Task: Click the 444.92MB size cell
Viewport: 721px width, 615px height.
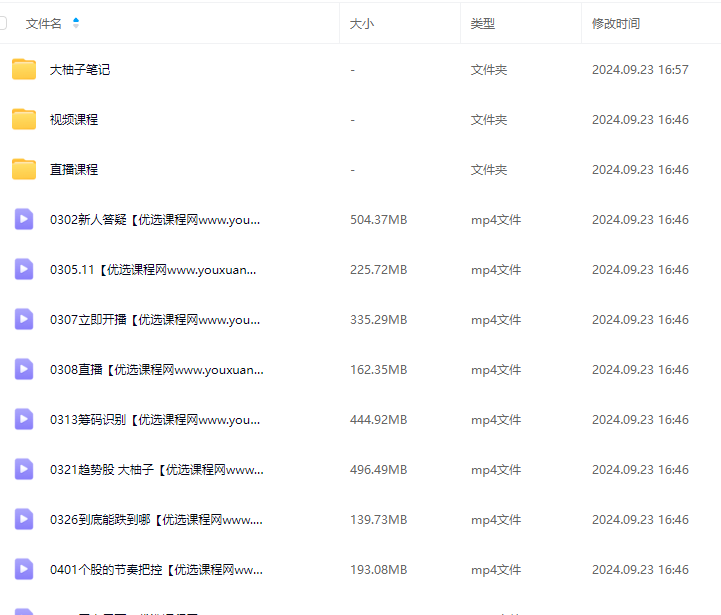Action: tap(378, 420)
